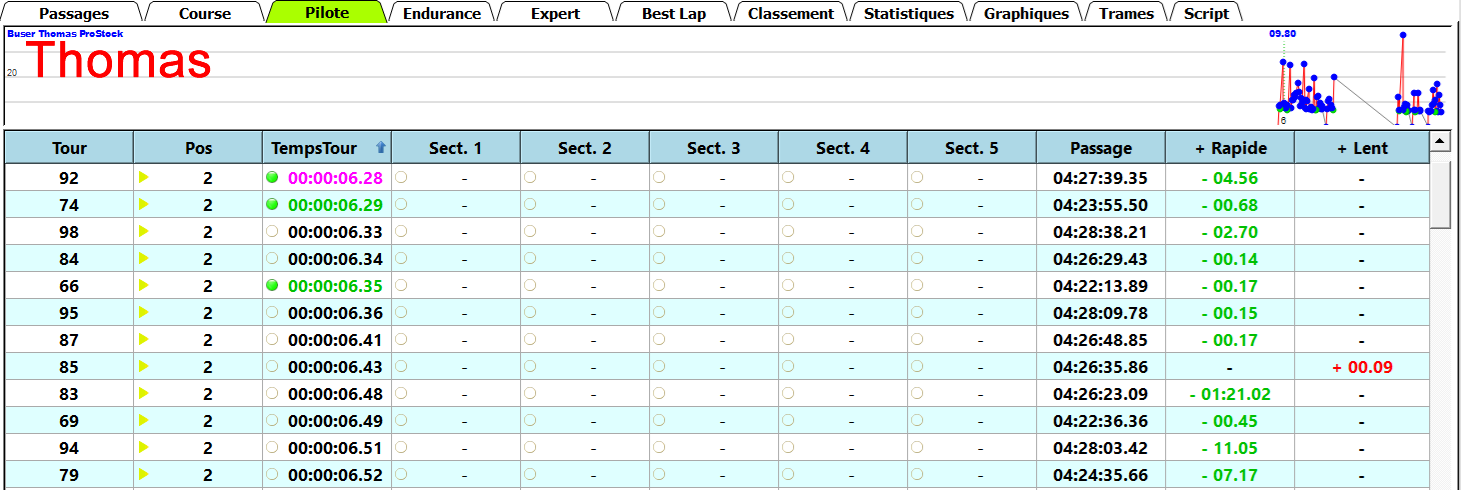Viewport: 1461px width, 490px height.
Task: Click the Sect. 5 column header
Action: (972, 148)
